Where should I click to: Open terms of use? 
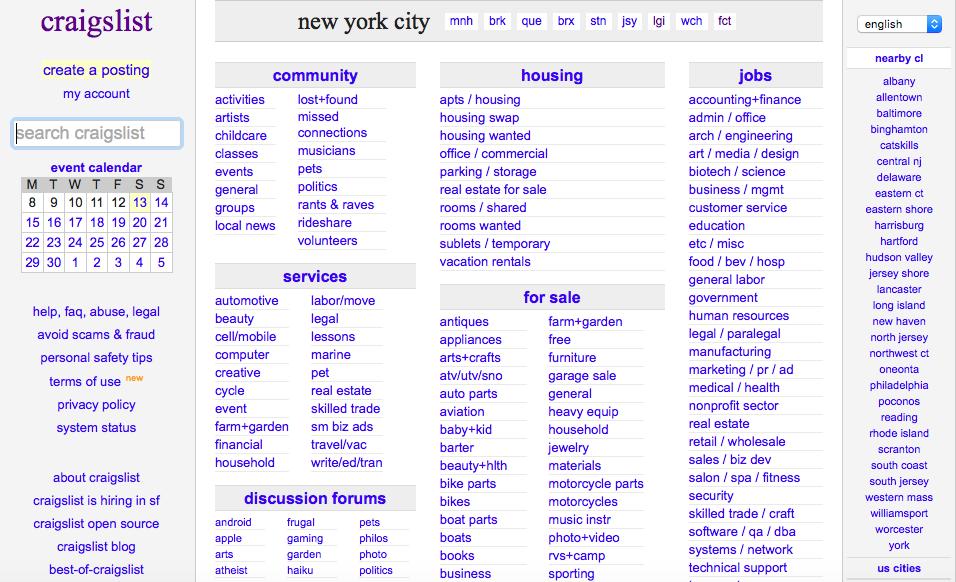[85, 381]
